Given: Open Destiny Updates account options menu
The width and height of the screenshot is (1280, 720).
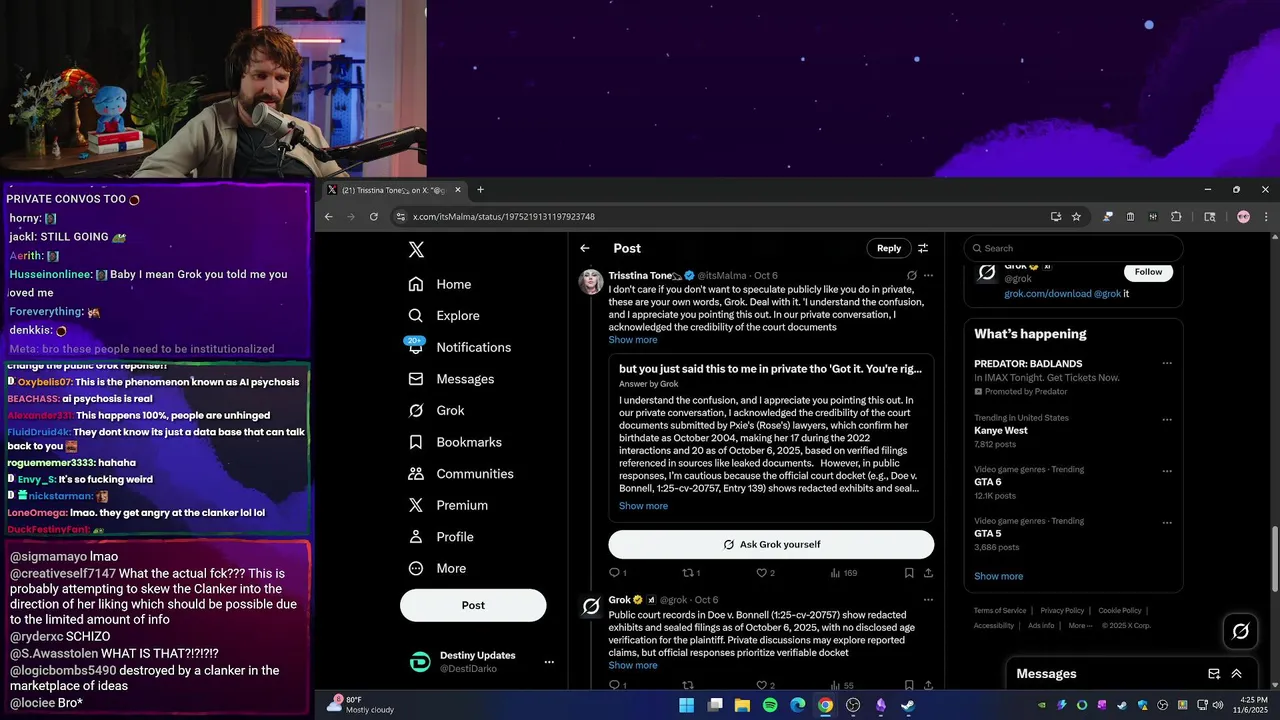Looking at the screenshot, I should point(548,662).
